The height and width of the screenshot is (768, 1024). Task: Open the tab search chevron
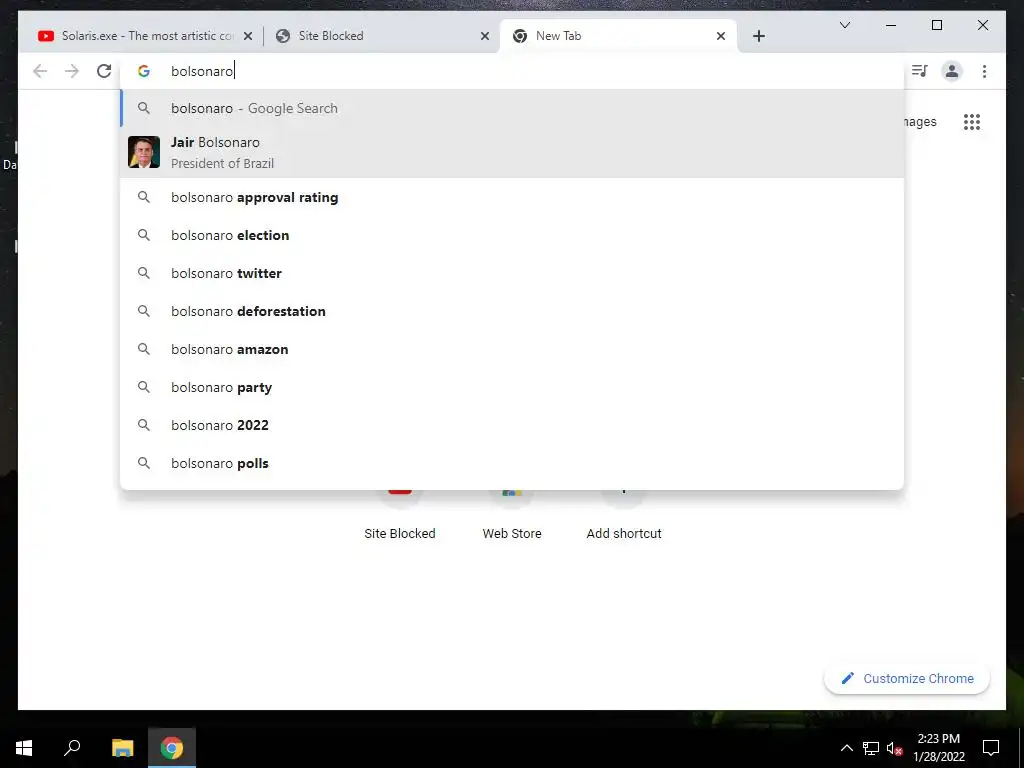[x=844, y=25]
